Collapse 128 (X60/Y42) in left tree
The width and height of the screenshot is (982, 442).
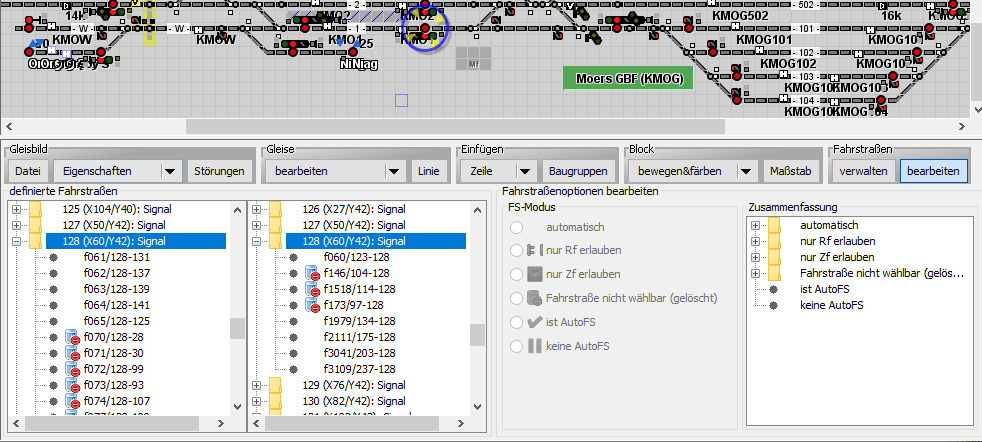(x=17, y=241)
